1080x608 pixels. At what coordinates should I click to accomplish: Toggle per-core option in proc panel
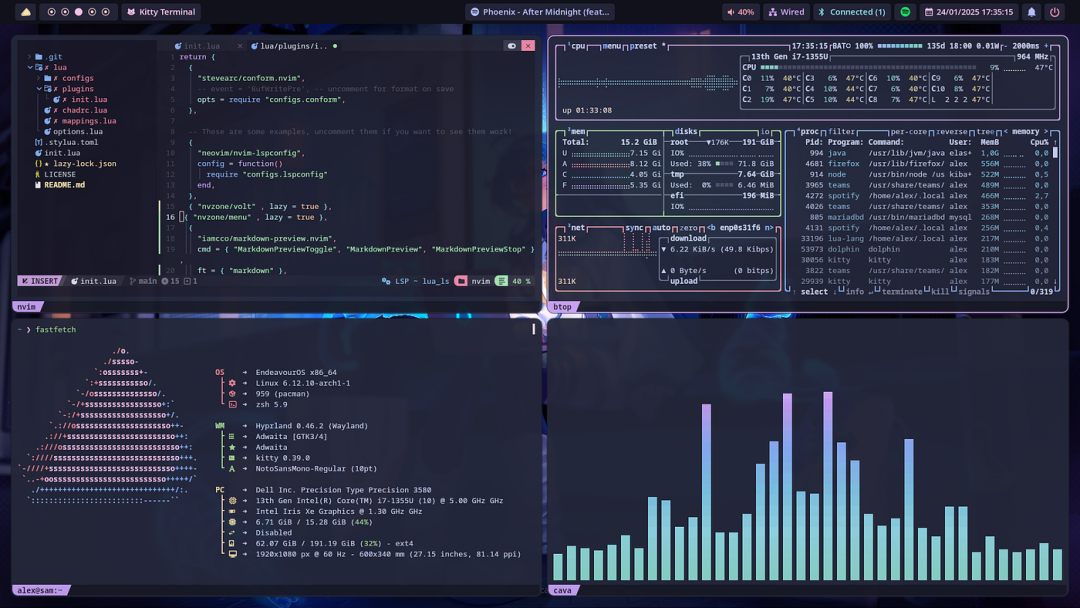(x=908, y=132)
